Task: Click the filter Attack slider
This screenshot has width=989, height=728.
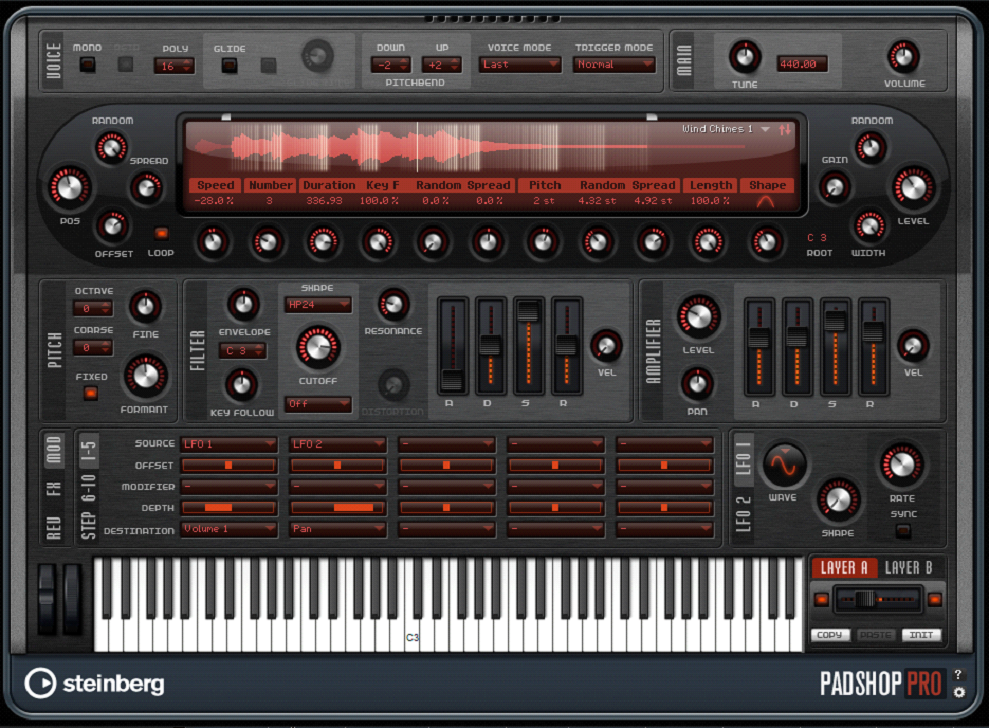Action: (x=452, y=346)
